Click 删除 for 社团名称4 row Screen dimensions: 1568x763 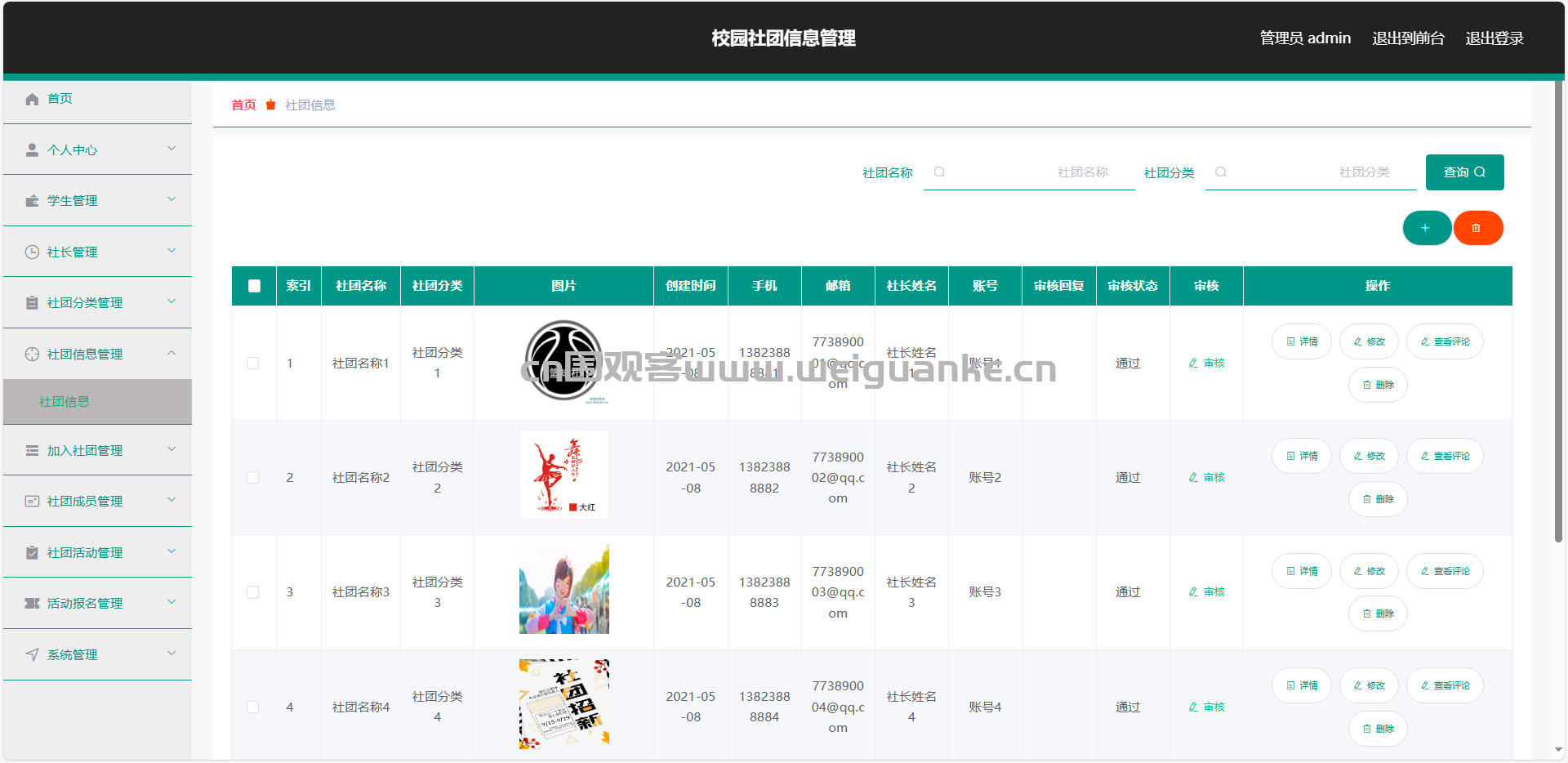[1378, 730]
